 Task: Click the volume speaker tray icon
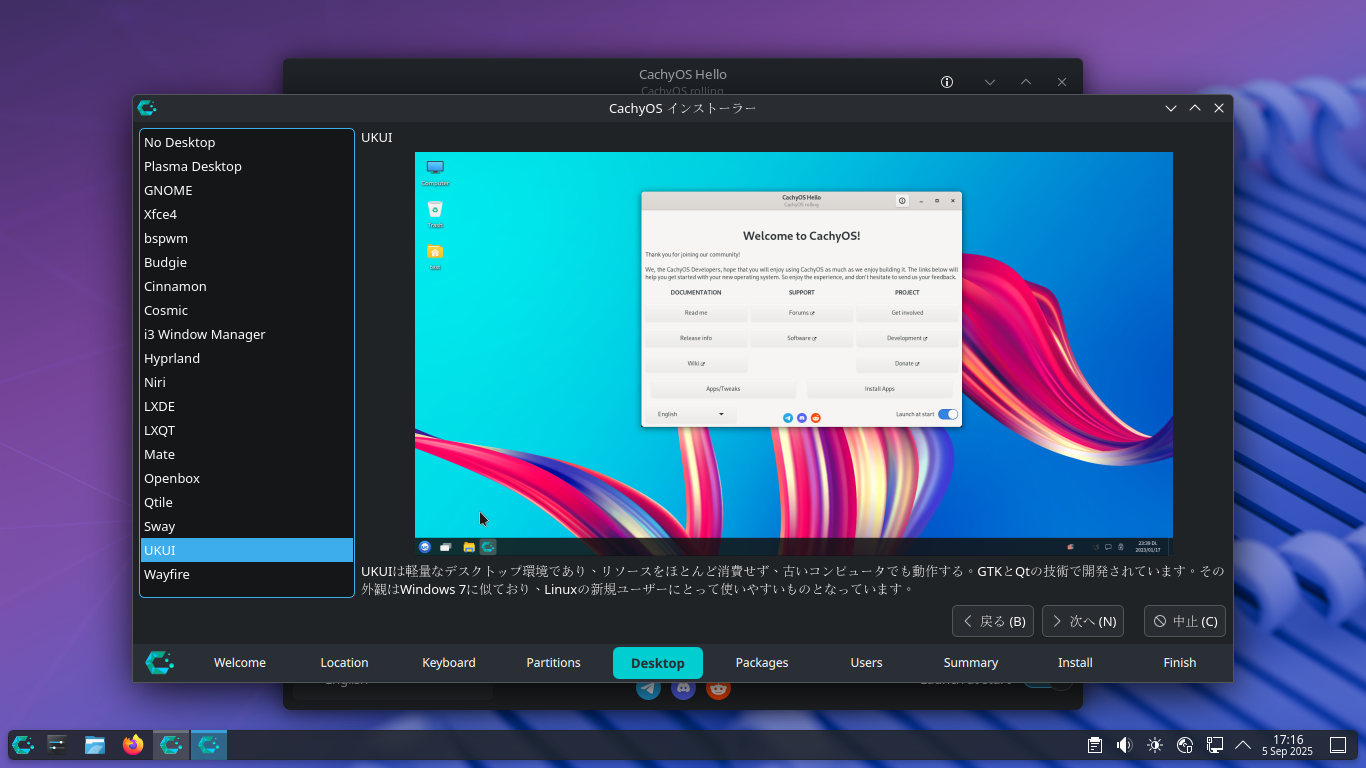tap(1124, 745)
